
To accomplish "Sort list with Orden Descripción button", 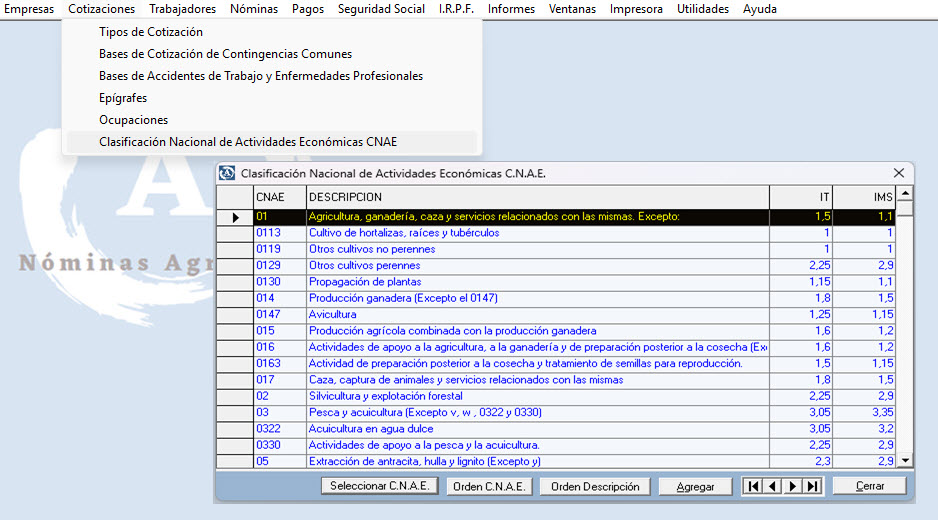I will pos(595,486).
